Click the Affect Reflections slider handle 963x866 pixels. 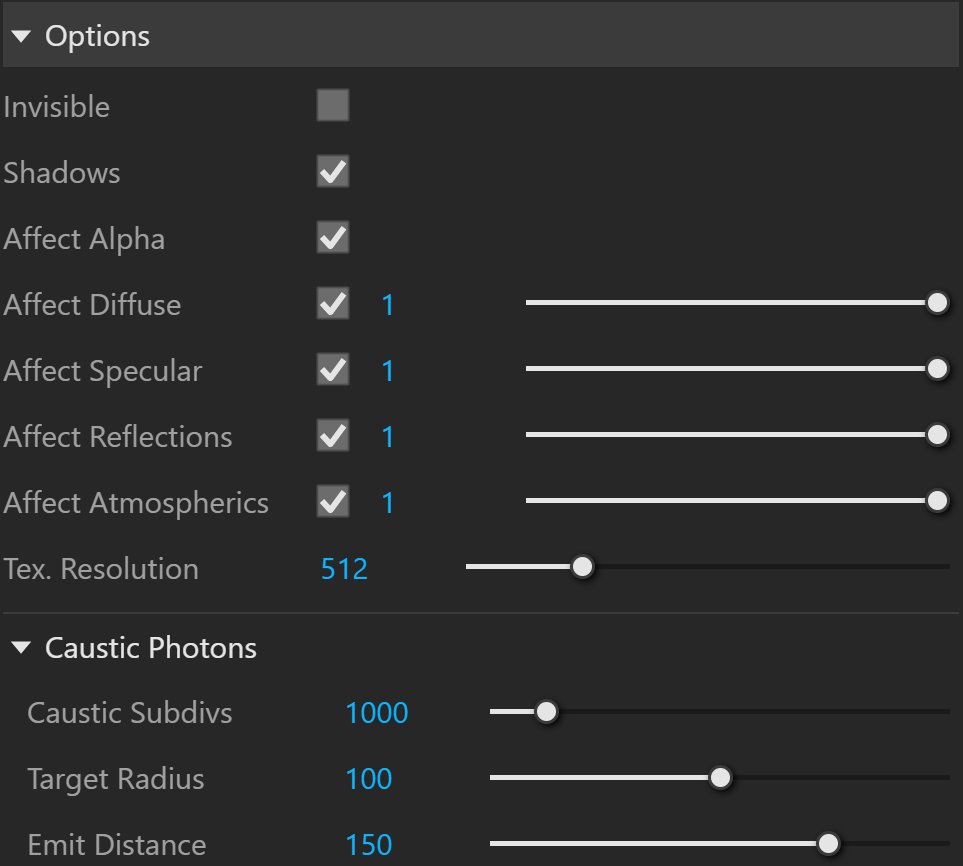click(x=937, y=435)
